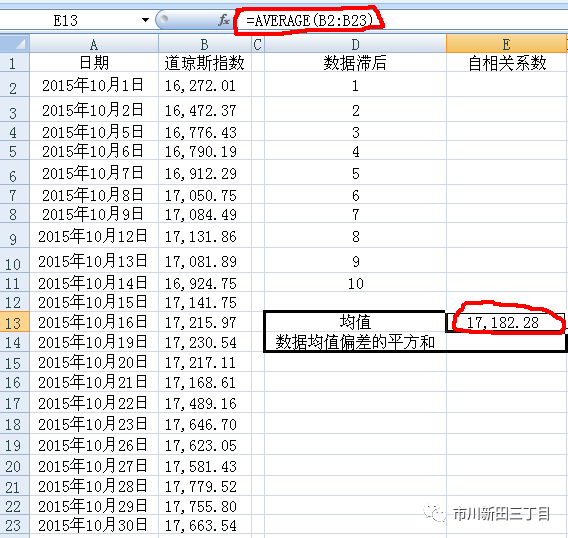The image size is (568, 538).
Task: Select column D header
Action: [355, 44]
